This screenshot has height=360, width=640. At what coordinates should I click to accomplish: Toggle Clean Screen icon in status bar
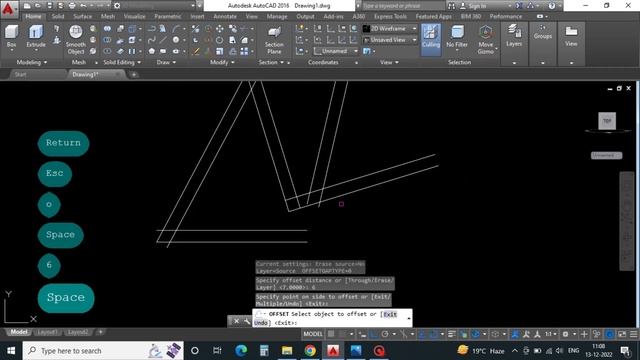[622, 334]
